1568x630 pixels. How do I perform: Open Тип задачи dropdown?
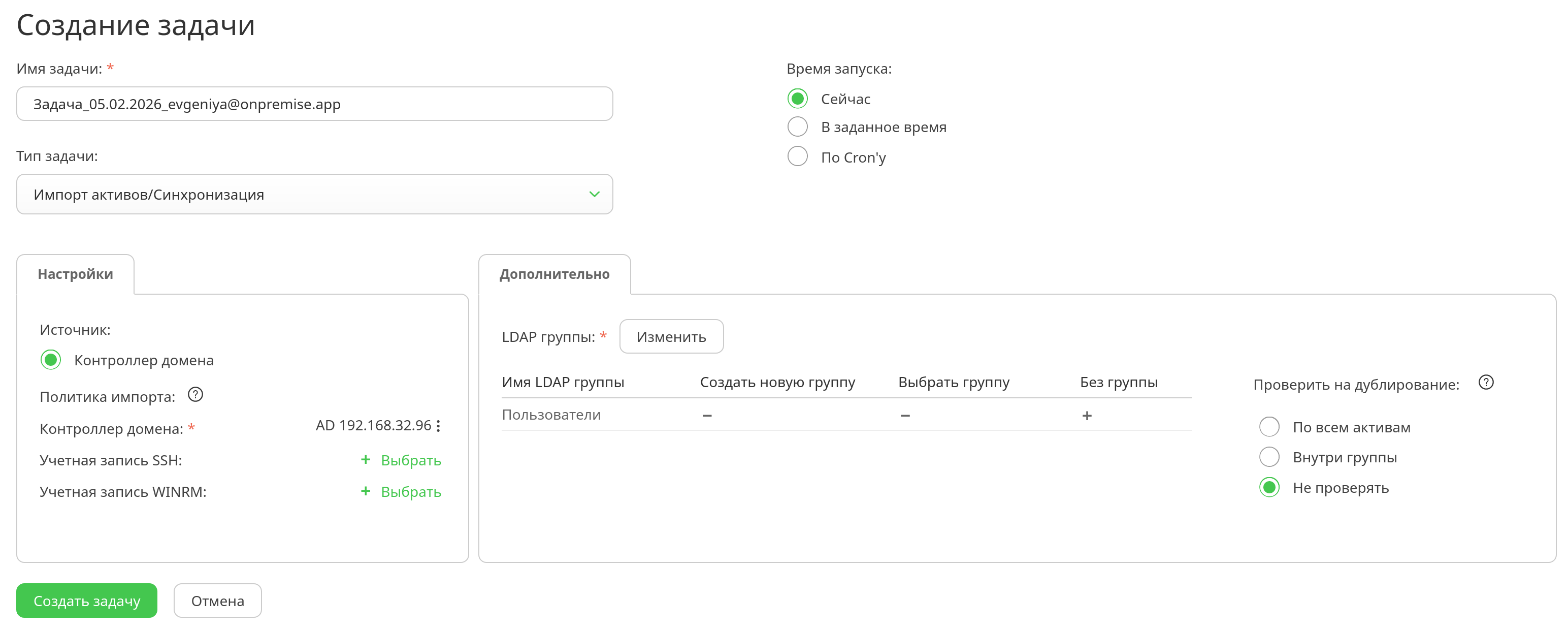(314, 195)
